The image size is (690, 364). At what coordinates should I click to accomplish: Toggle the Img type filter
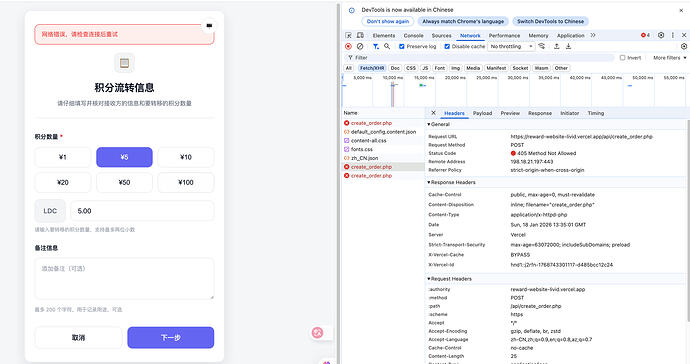(455, 68)
